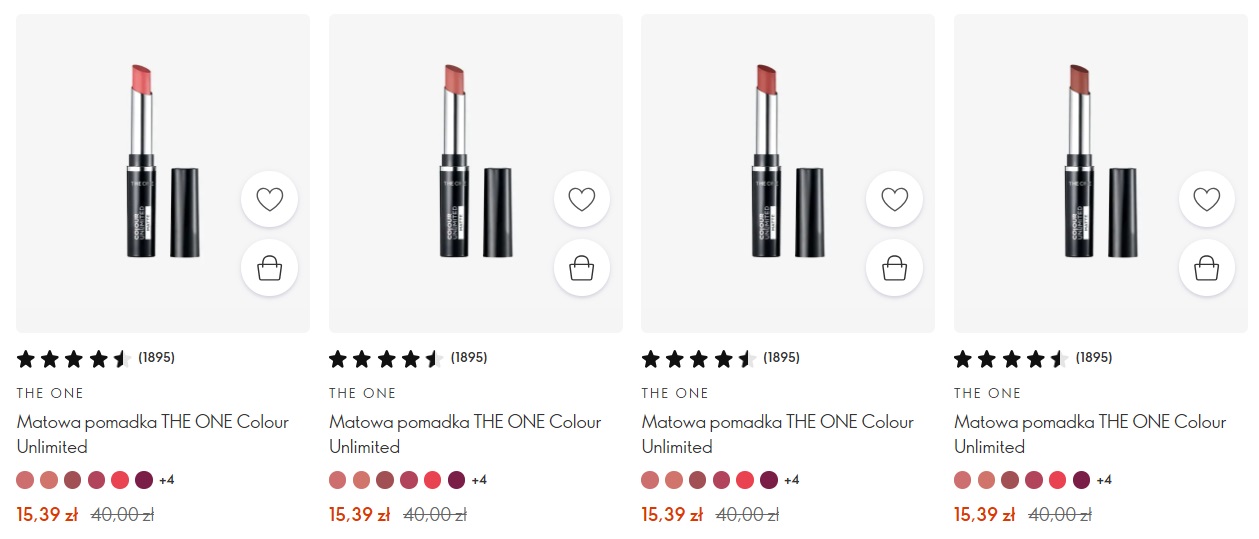This screenshot has width=1259, height=539.
Task: Select darkest plum swatch on first product
Action: click(x=144, y=480)
